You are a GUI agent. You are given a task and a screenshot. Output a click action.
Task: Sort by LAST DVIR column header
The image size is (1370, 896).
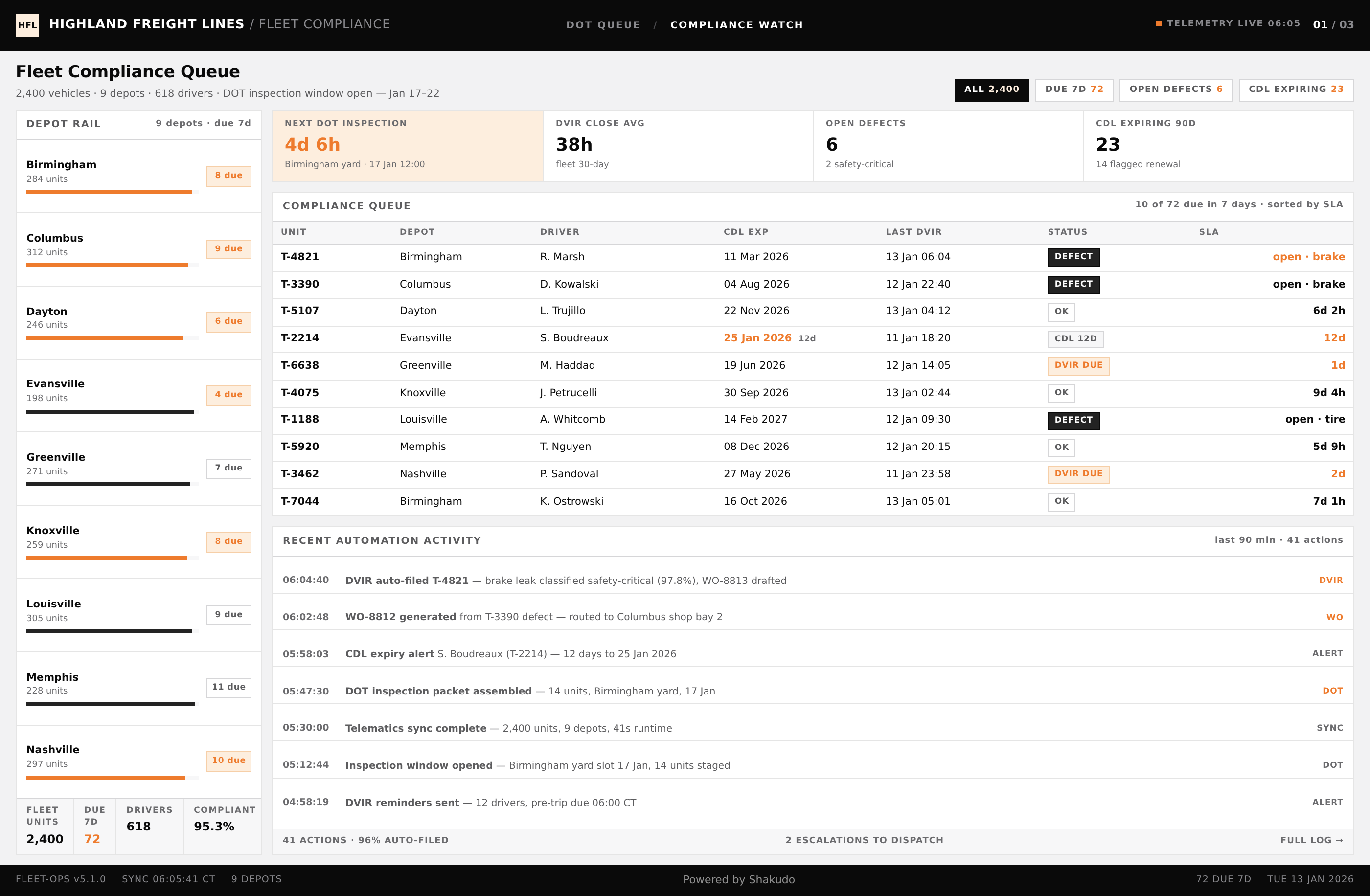pyautogui.click(x=913, y=232)
